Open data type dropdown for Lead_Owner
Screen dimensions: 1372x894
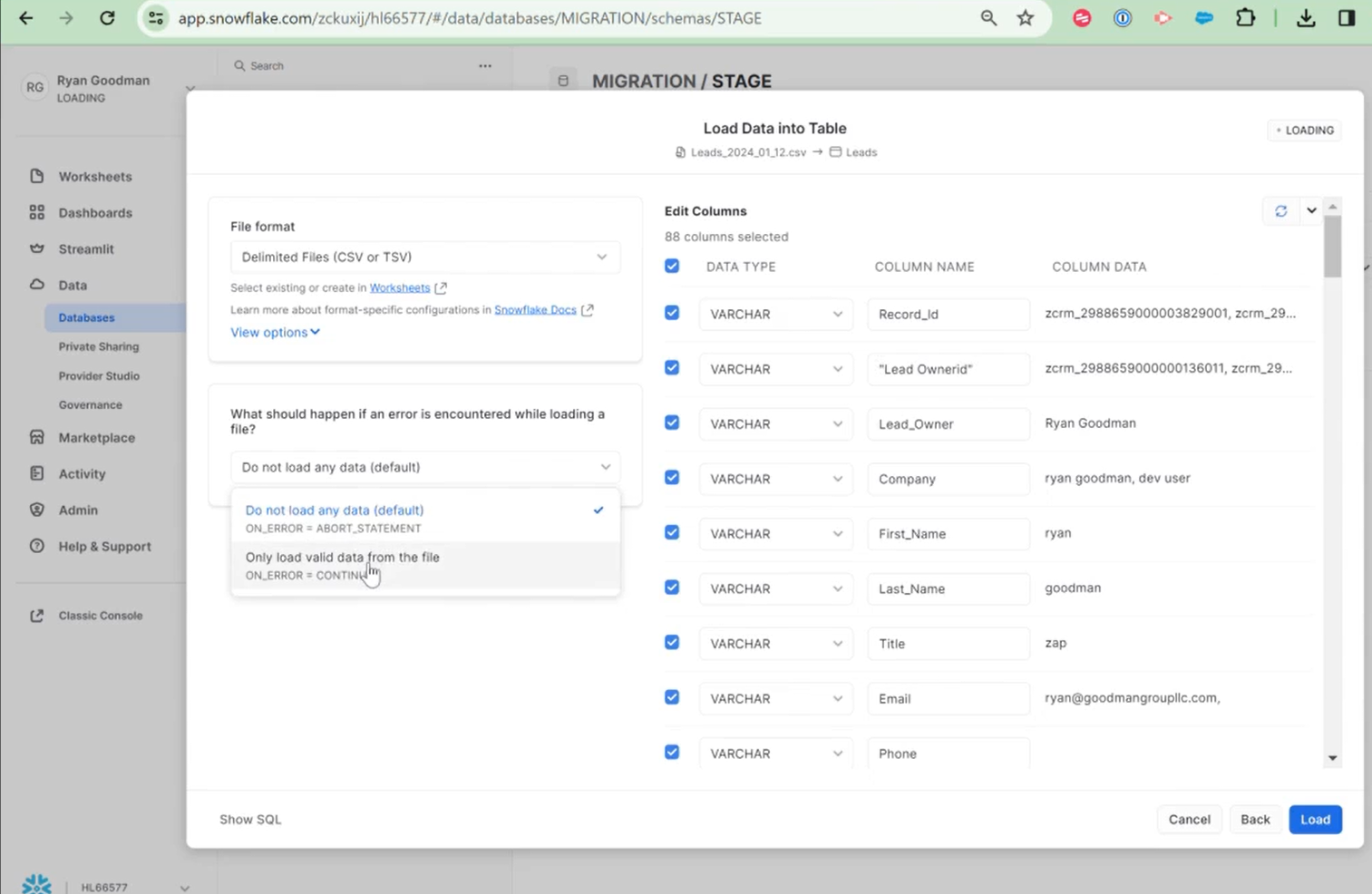click(775, 424)
